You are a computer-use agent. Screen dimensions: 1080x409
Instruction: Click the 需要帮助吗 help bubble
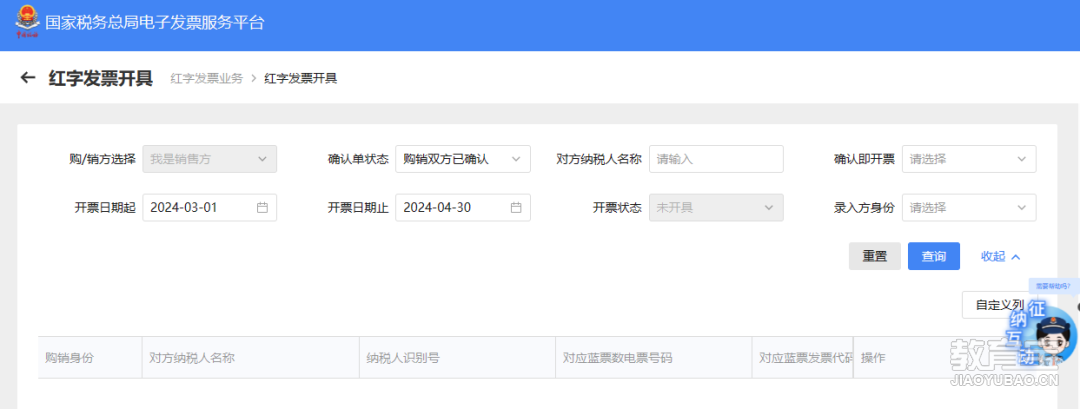point(1054,286)
